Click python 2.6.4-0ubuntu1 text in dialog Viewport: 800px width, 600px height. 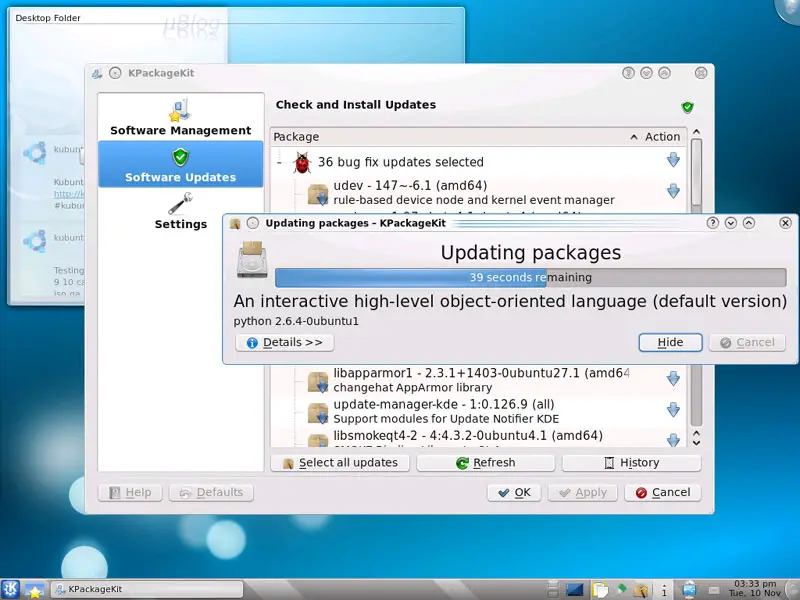pyautogui.click(x=296, y=321)
